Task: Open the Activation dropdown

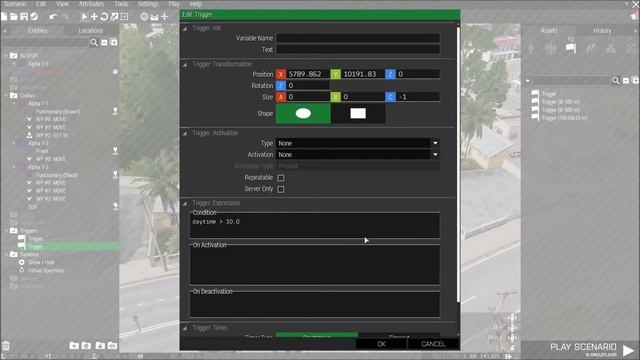Action: pyautogui.click(x=358, y=155)
